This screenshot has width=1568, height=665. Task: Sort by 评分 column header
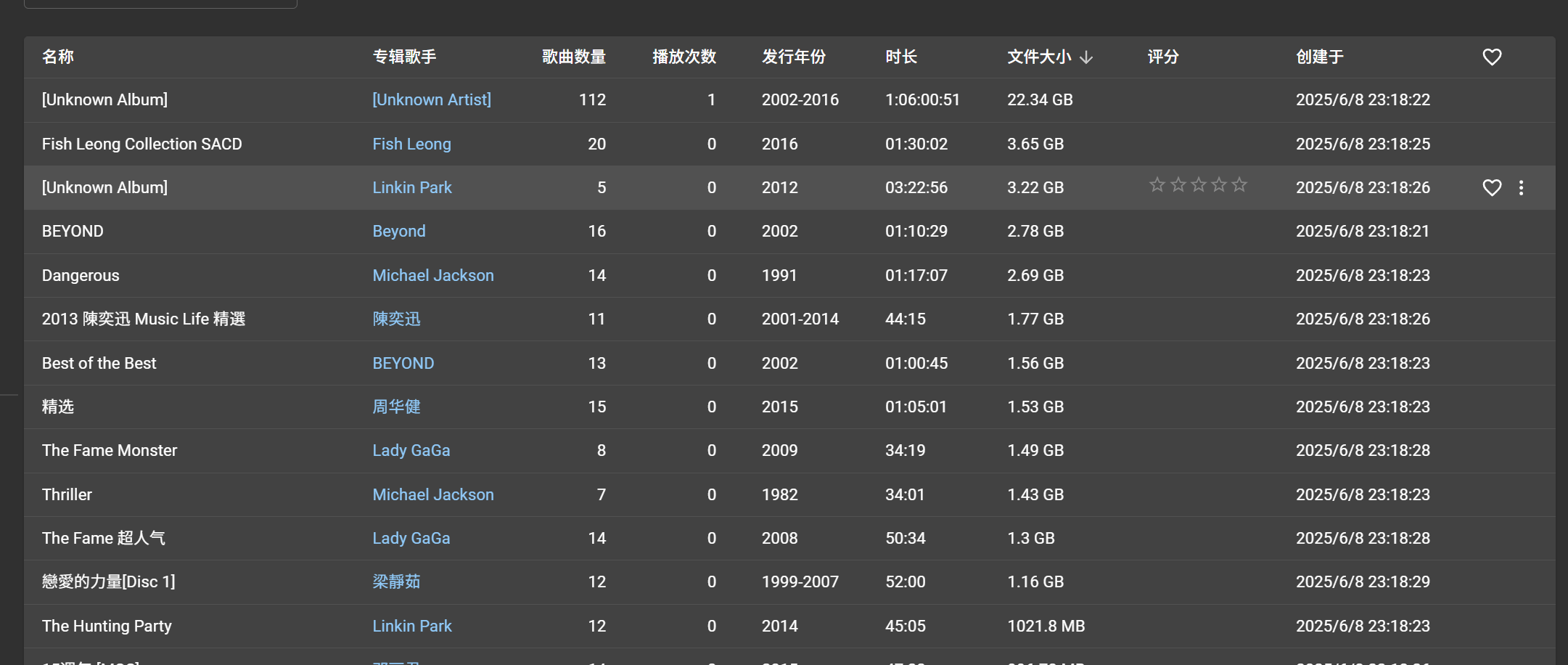(1163, 57)
